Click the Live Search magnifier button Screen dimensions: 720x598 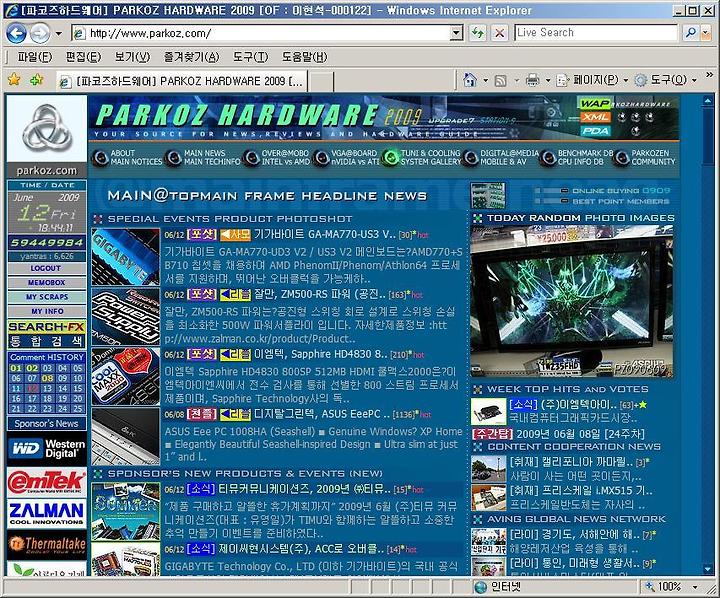690,33
